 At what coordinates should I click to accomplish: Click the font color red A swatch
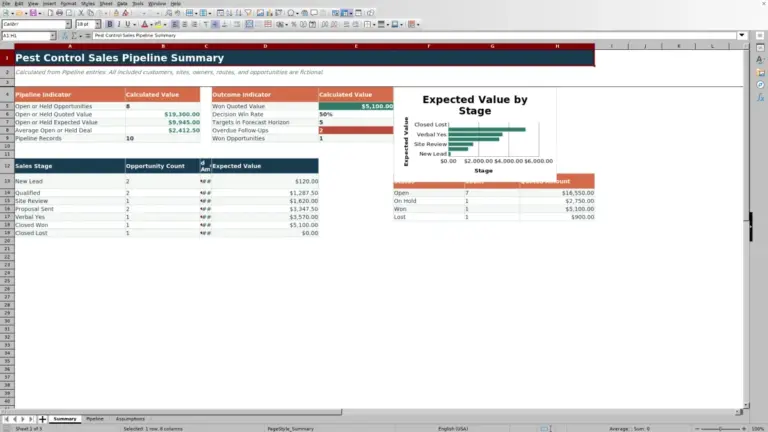[144, 24]
